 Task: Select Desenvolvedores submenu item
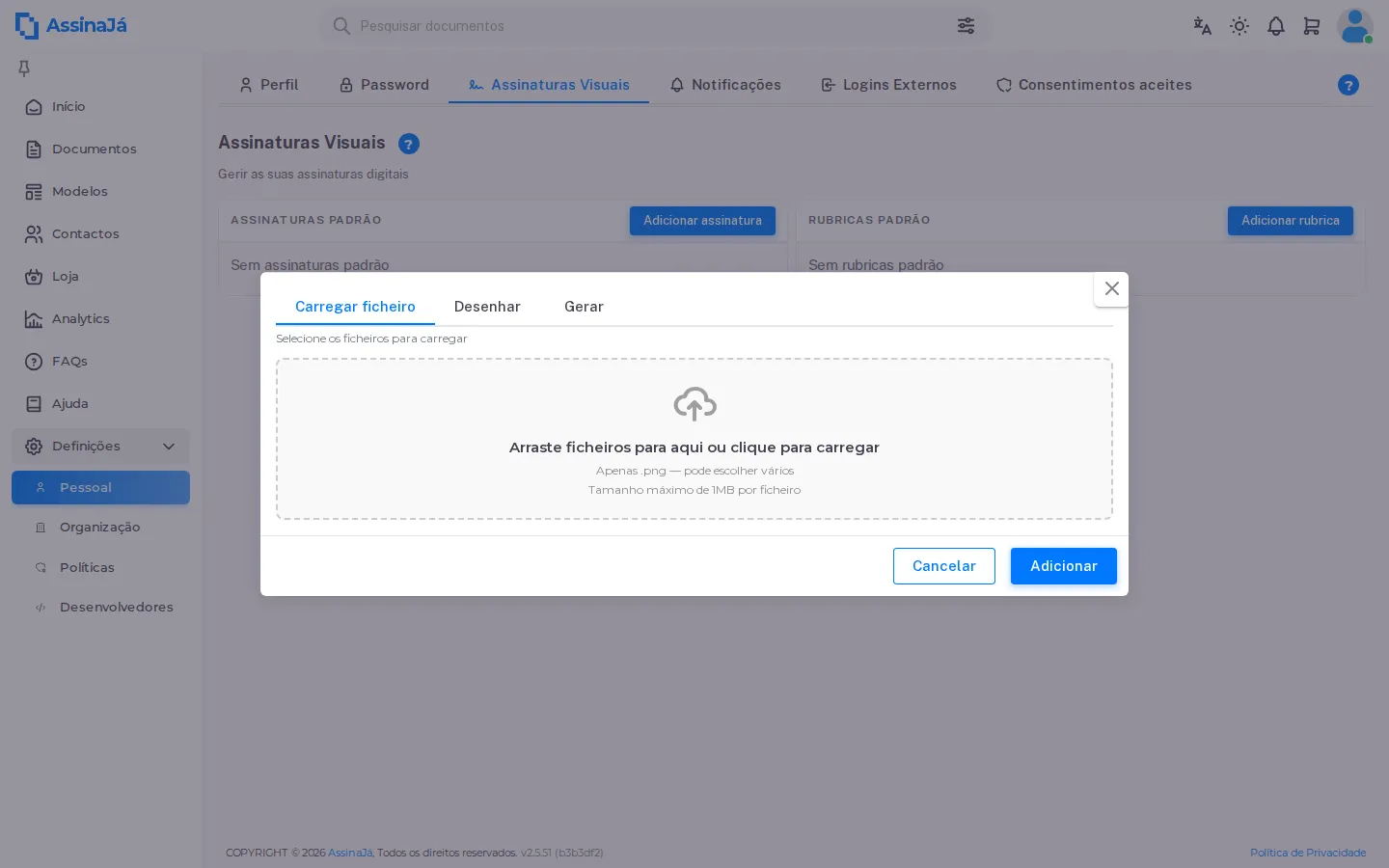click(100, 608)
